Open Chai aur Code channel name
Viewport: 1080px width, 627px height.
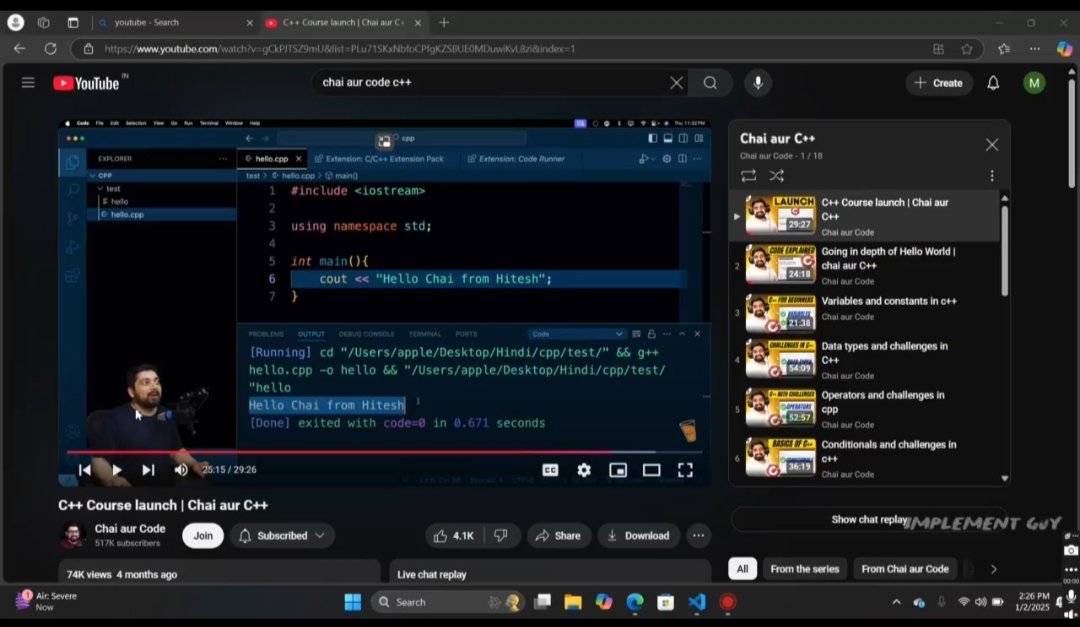129,528
